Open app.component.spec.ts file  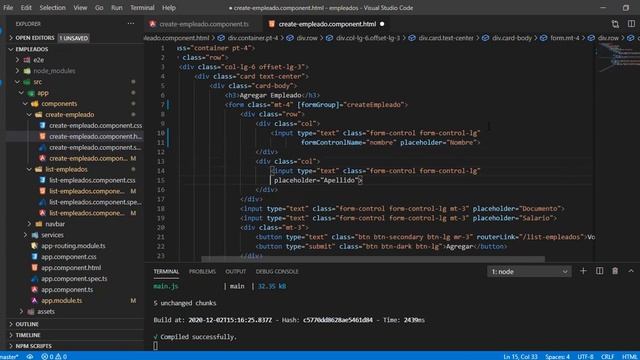click(x=74, y=279)
